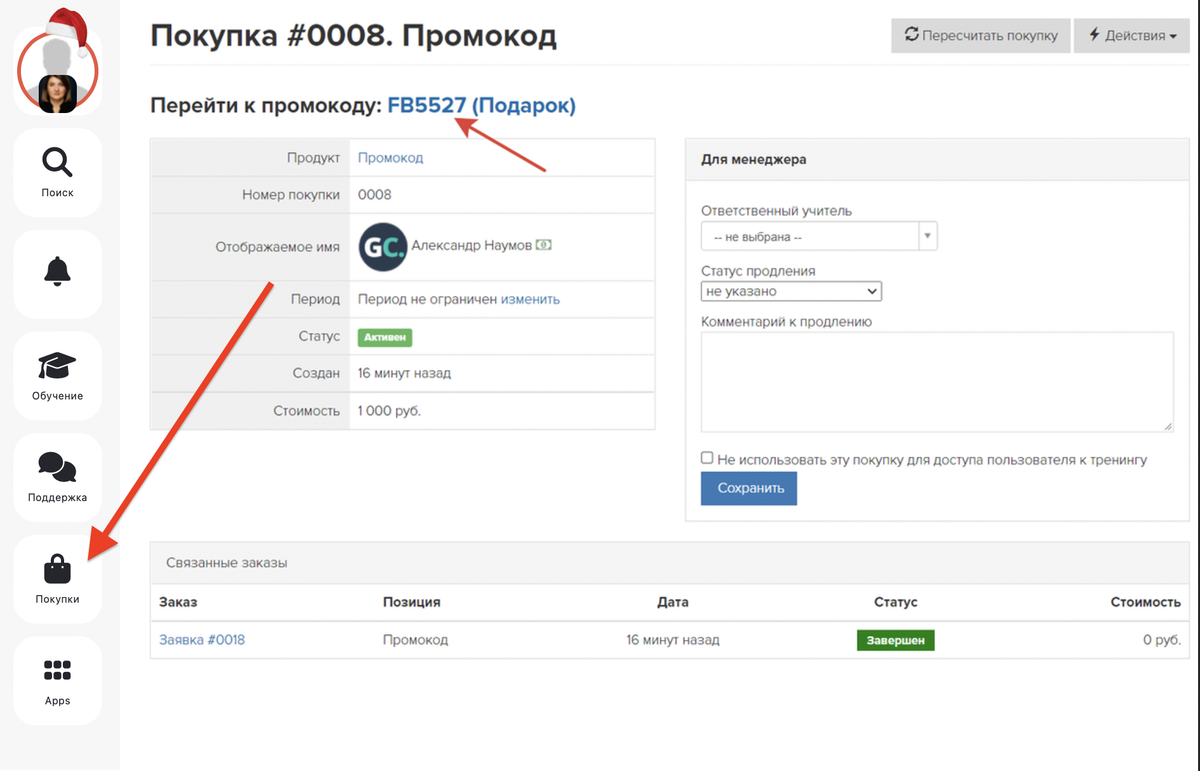Open Поддержка chat bubbles icon
Image resolution: width=1200 pixels, height=771 pixels.
coord(57,467)
